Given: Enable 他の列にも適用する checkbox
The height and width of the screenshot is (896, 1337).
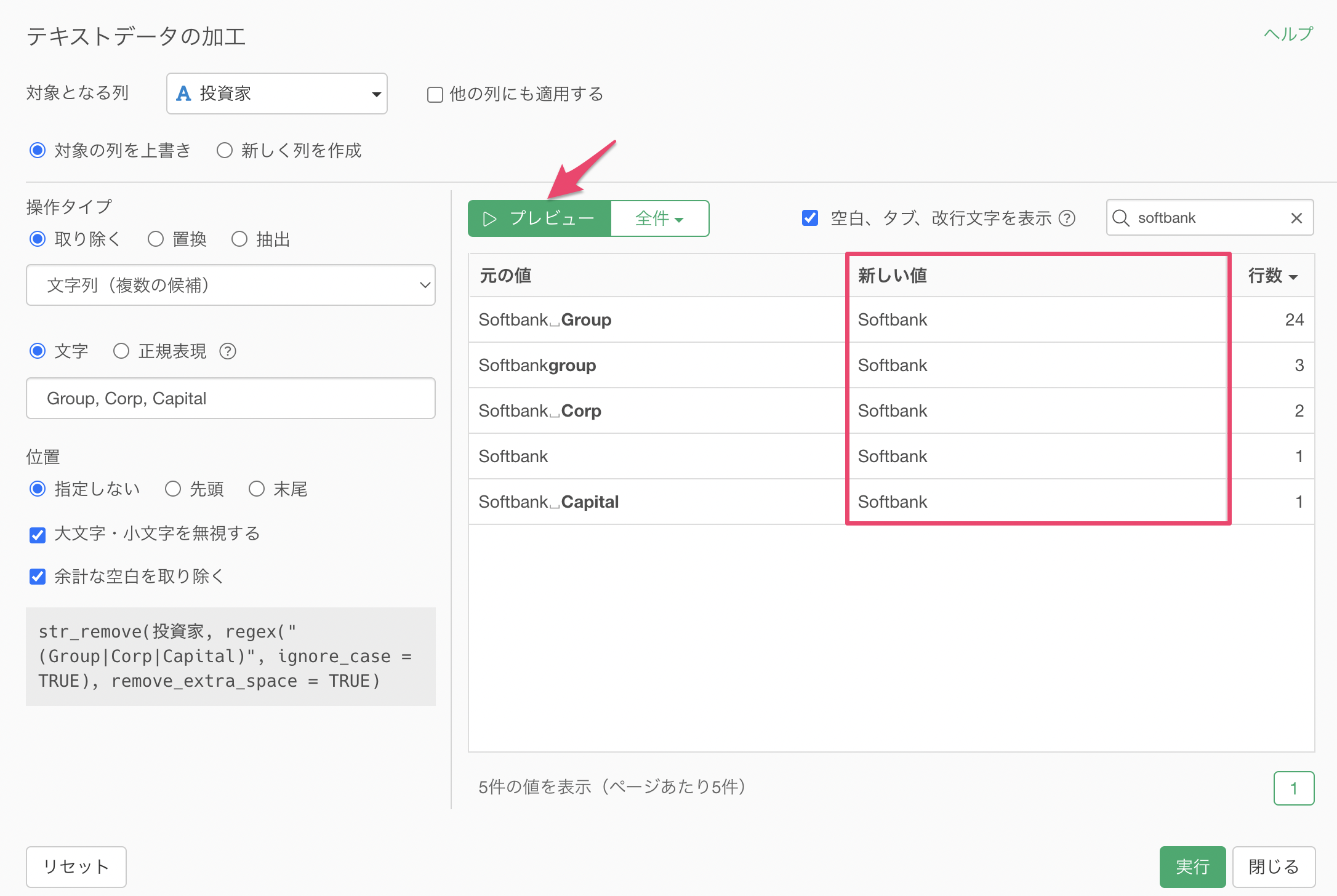Looking at the screenshot, I should click(x=435, y=95).
